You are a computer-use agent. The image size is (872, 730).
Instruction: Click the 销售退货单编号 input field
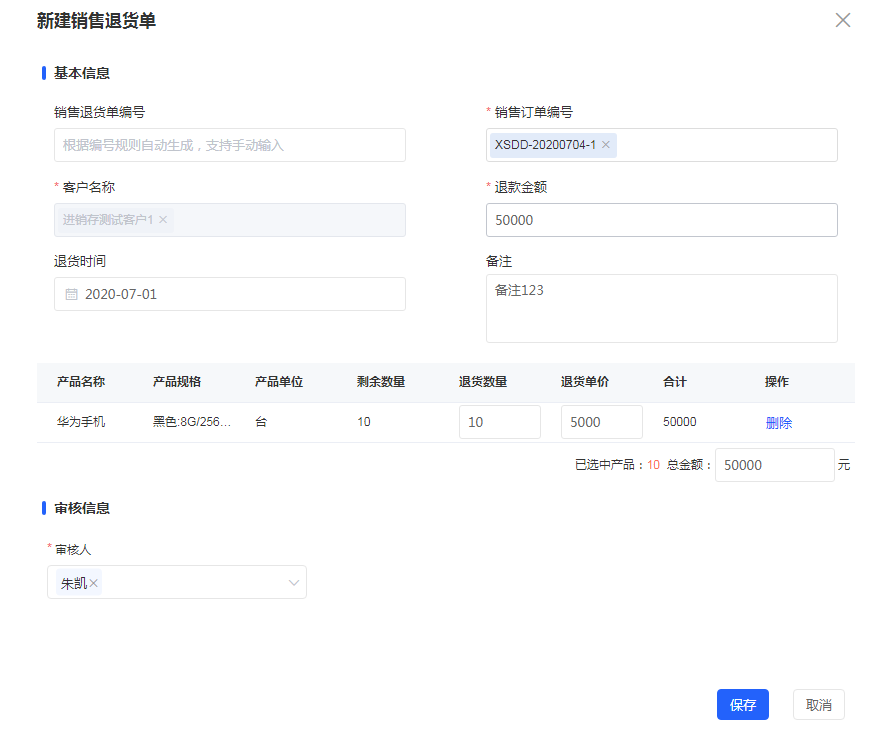click(x=230, y=145)
